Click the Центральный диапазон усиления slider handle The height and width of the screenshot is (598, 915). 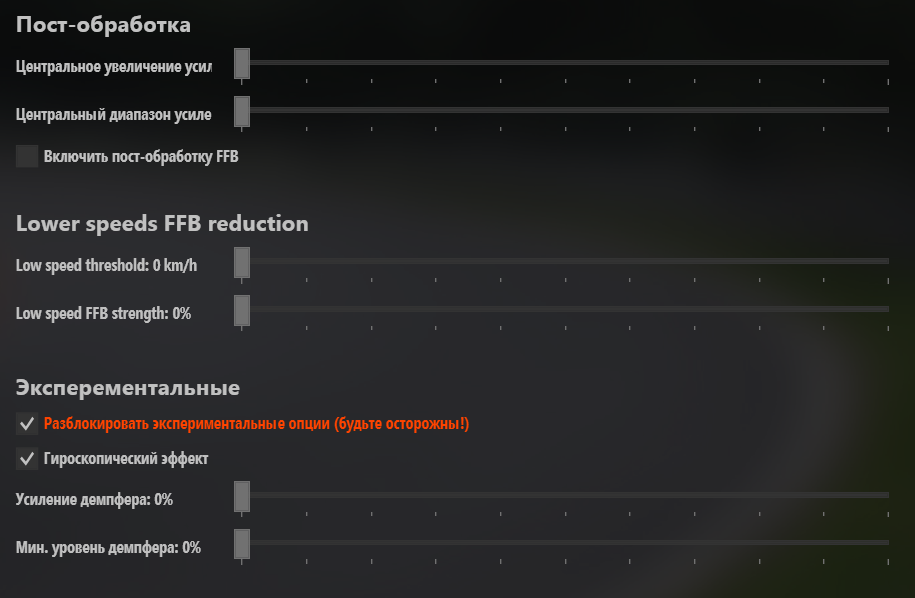[x=241, y=111]
